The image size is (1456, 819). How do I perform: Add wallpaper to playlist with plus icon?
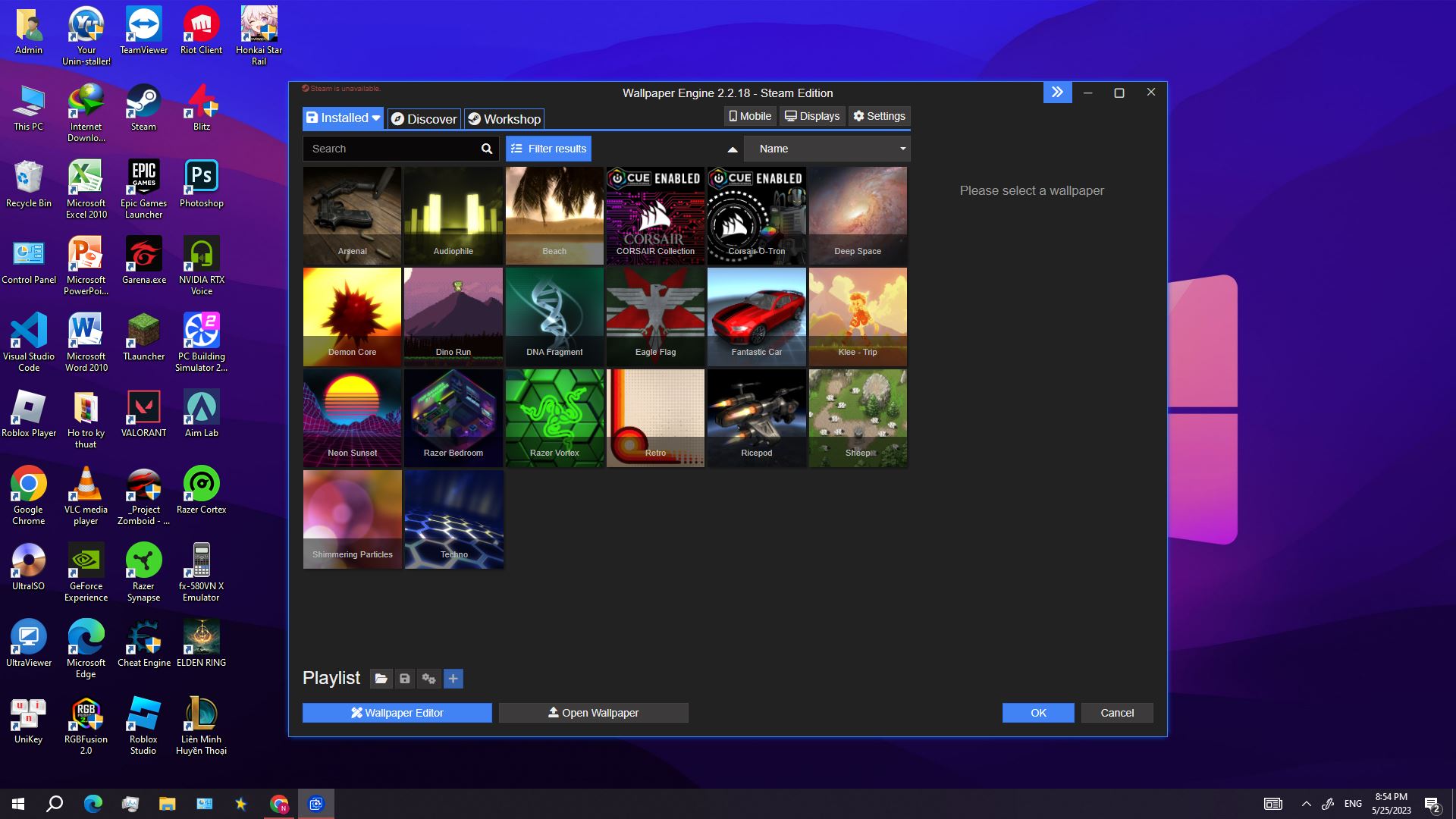pyautogui.click(x=453, y=679)
